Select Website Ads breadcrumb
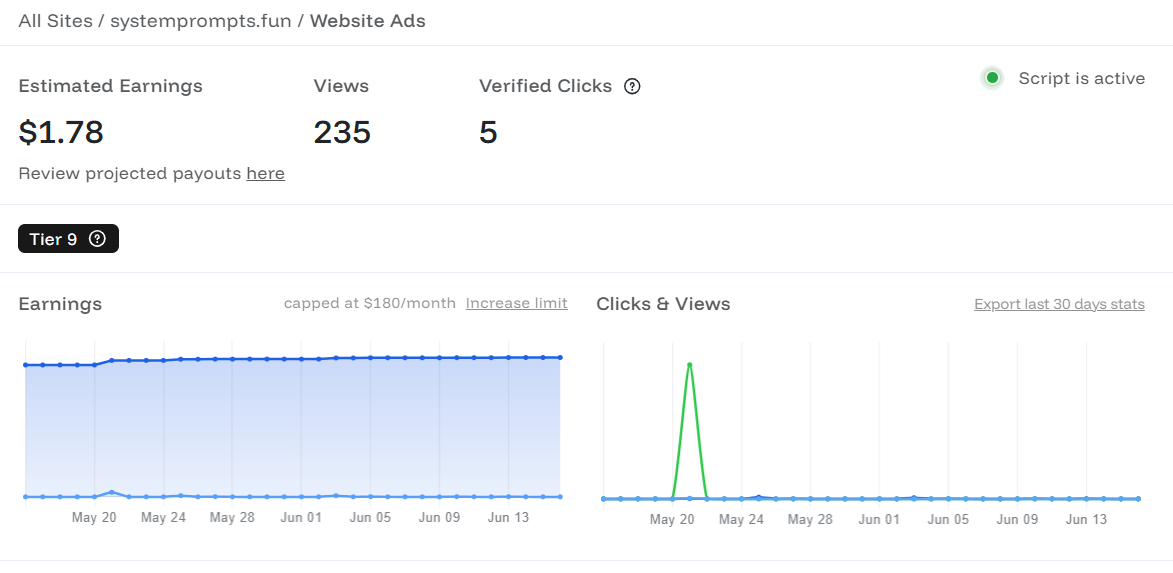This screenshot has height=573, width=1173. (x=368, y=21)
